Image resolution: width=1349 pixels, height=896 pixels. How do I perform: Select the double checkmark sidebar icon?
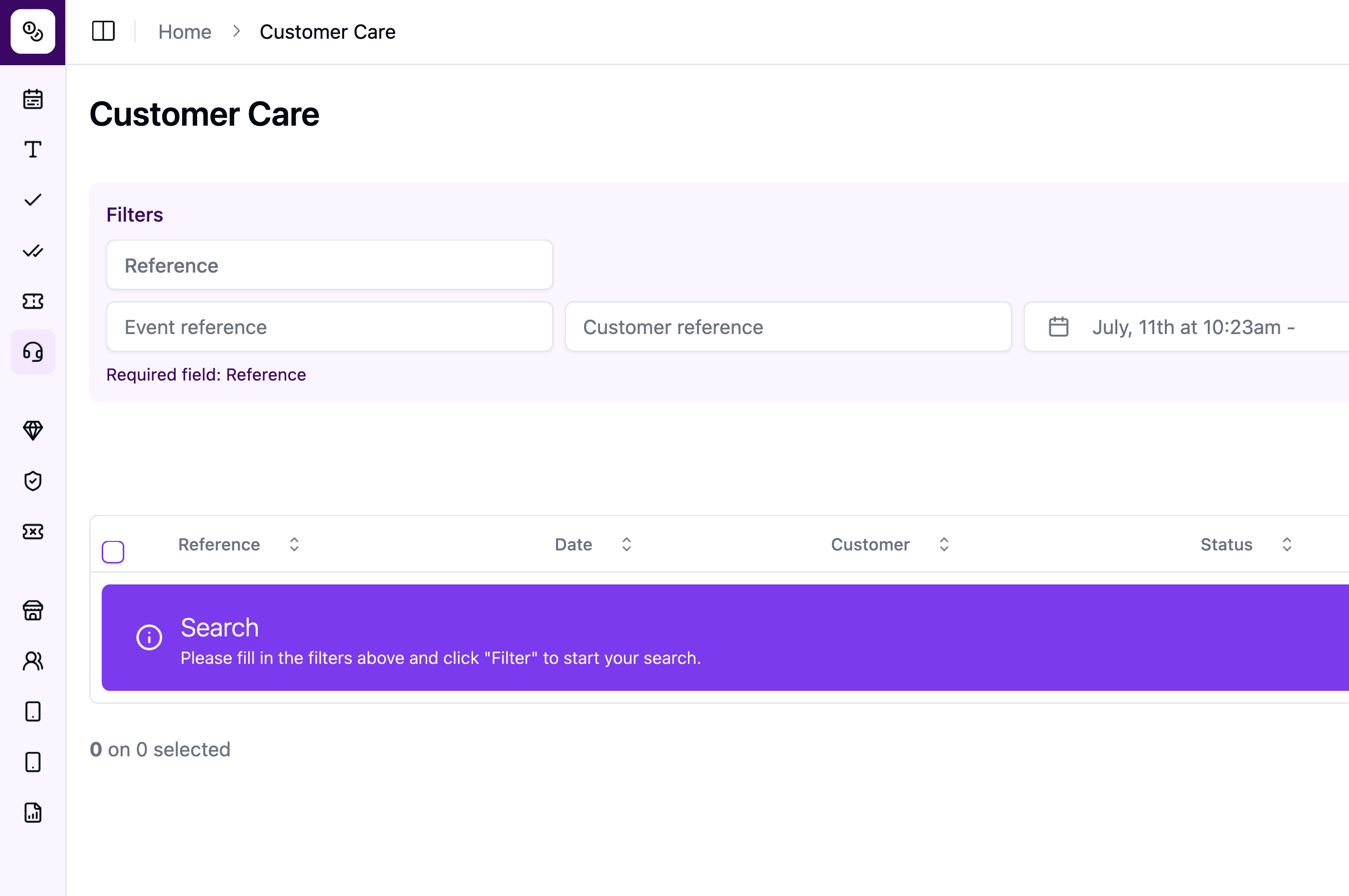coord(32,251)
